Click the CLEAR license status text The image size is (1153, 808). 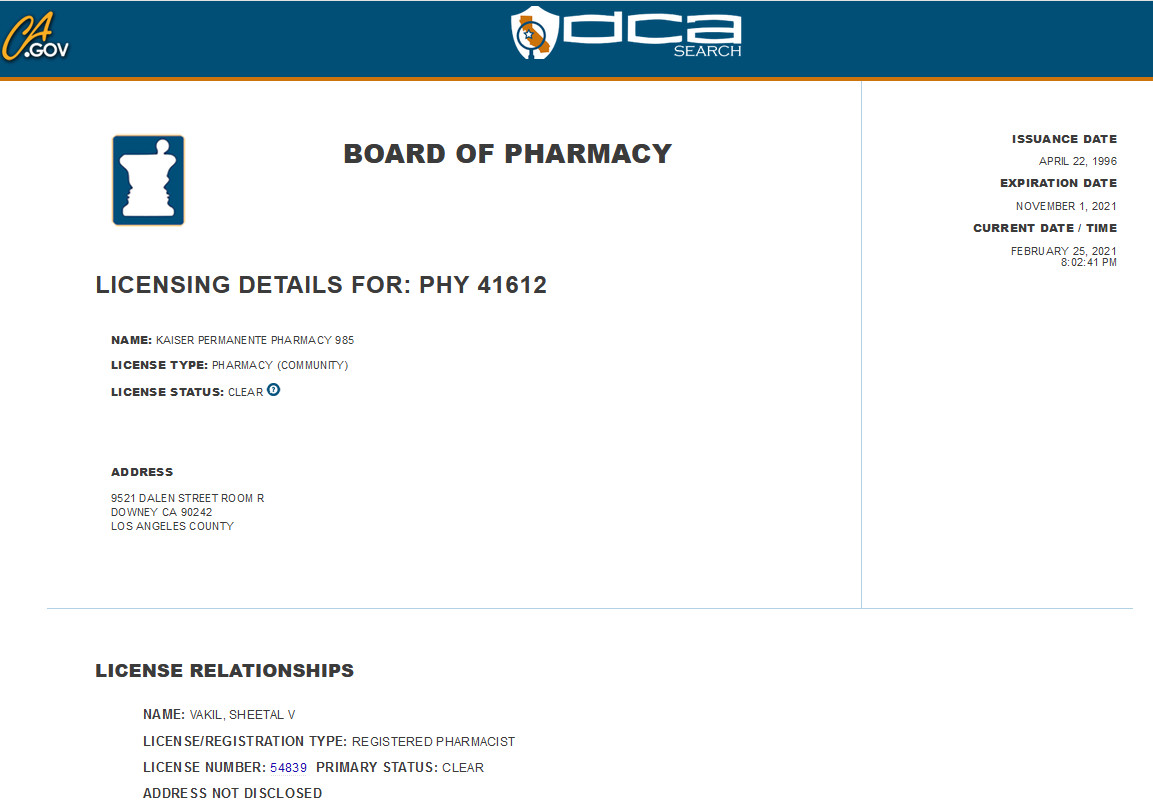pos(246,392)
